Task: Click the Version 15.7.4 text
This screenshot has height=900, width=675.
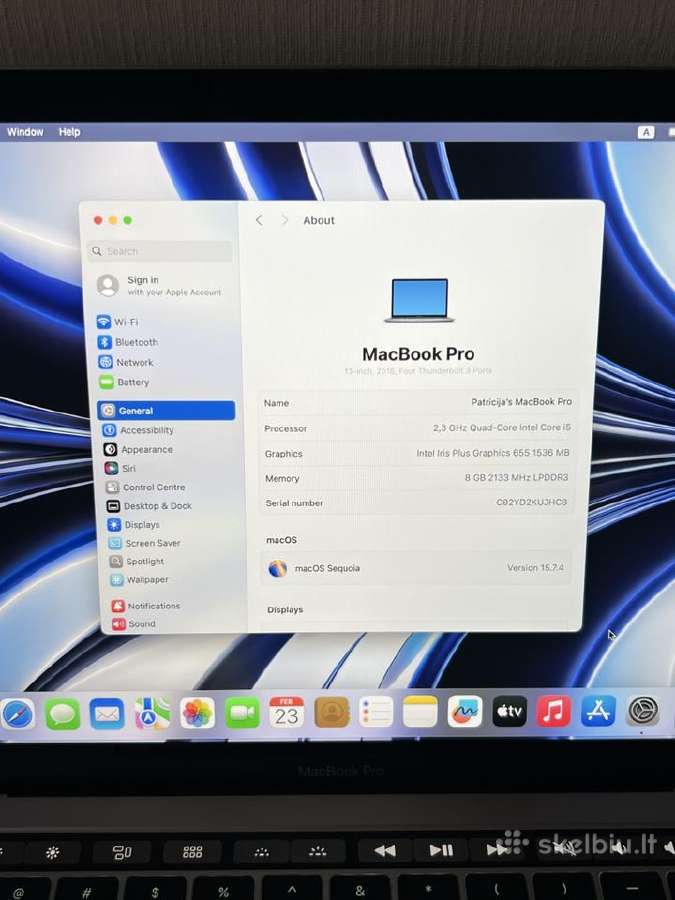Action: 535,567
